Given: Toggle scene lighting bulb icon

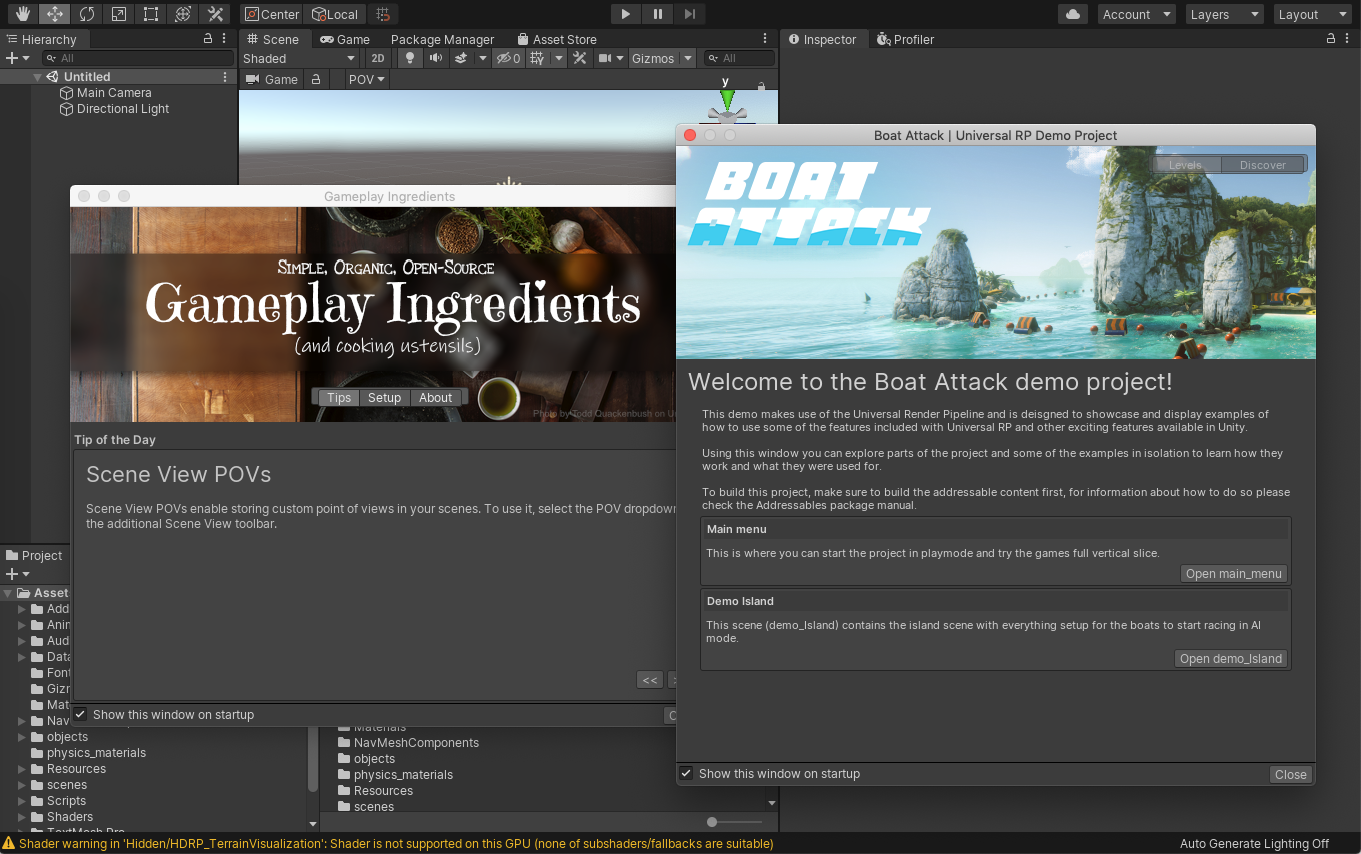Looking at the screenshot, I should (x=409, y=58).
